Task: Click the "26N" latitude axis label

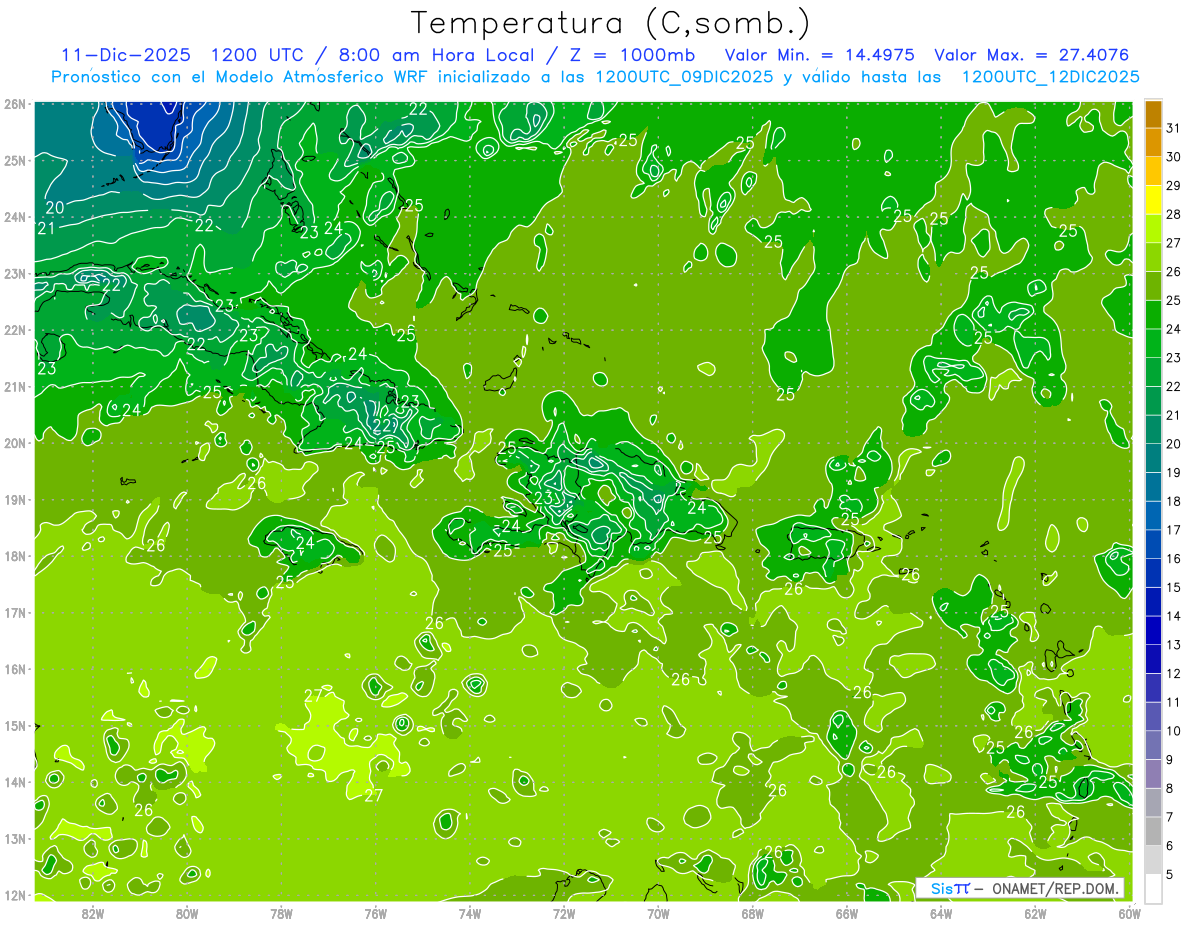Action: (x=15, y=104)
